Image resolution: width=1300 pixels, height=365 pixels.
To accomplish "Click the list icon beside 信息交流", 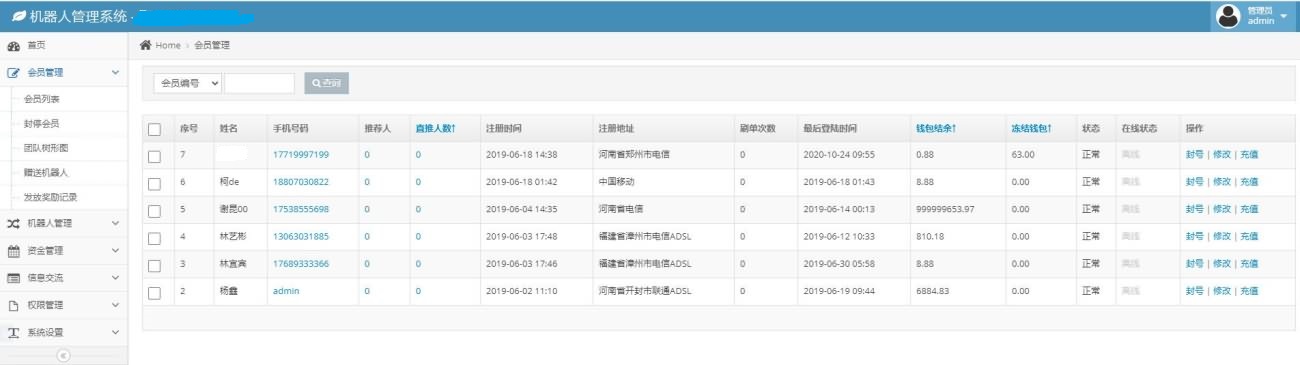I will pos(13,278).
